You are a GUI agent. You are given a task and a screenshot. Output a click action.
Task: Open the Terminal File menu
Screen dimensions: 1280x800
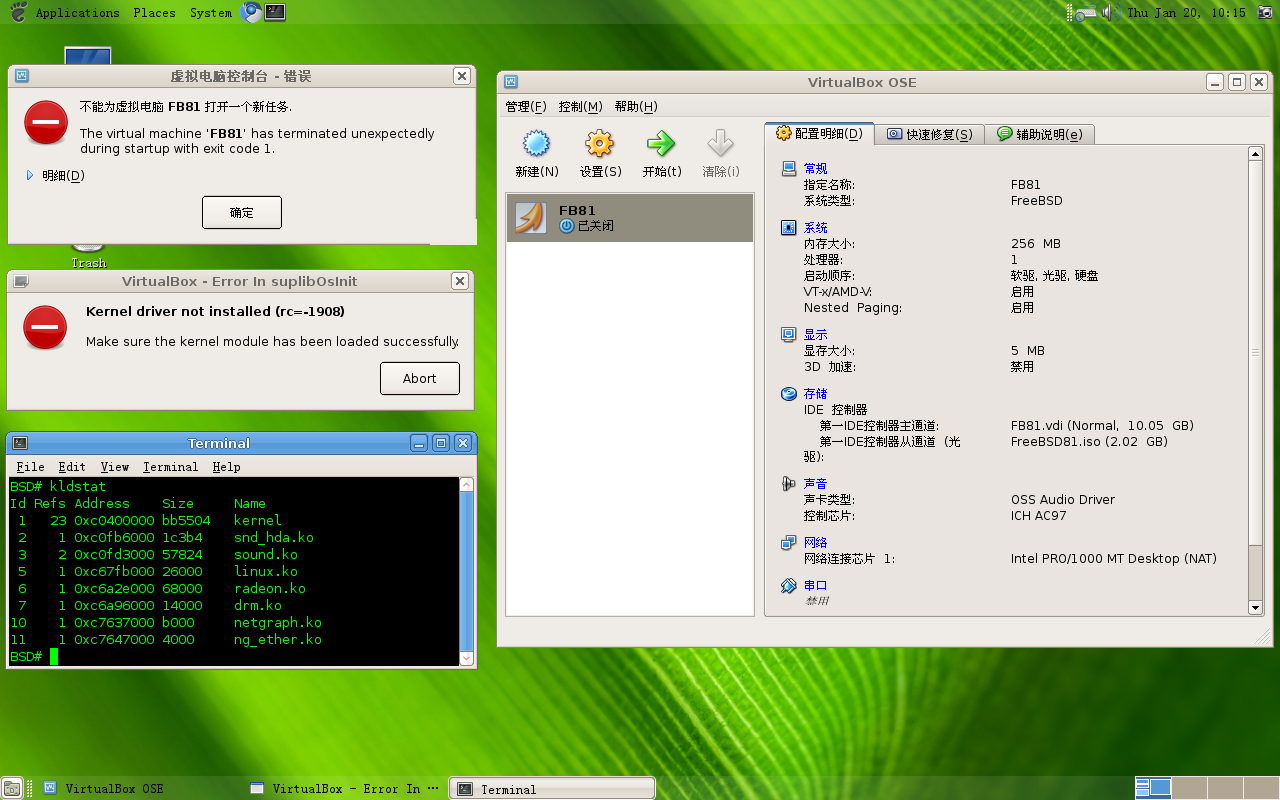30,467
